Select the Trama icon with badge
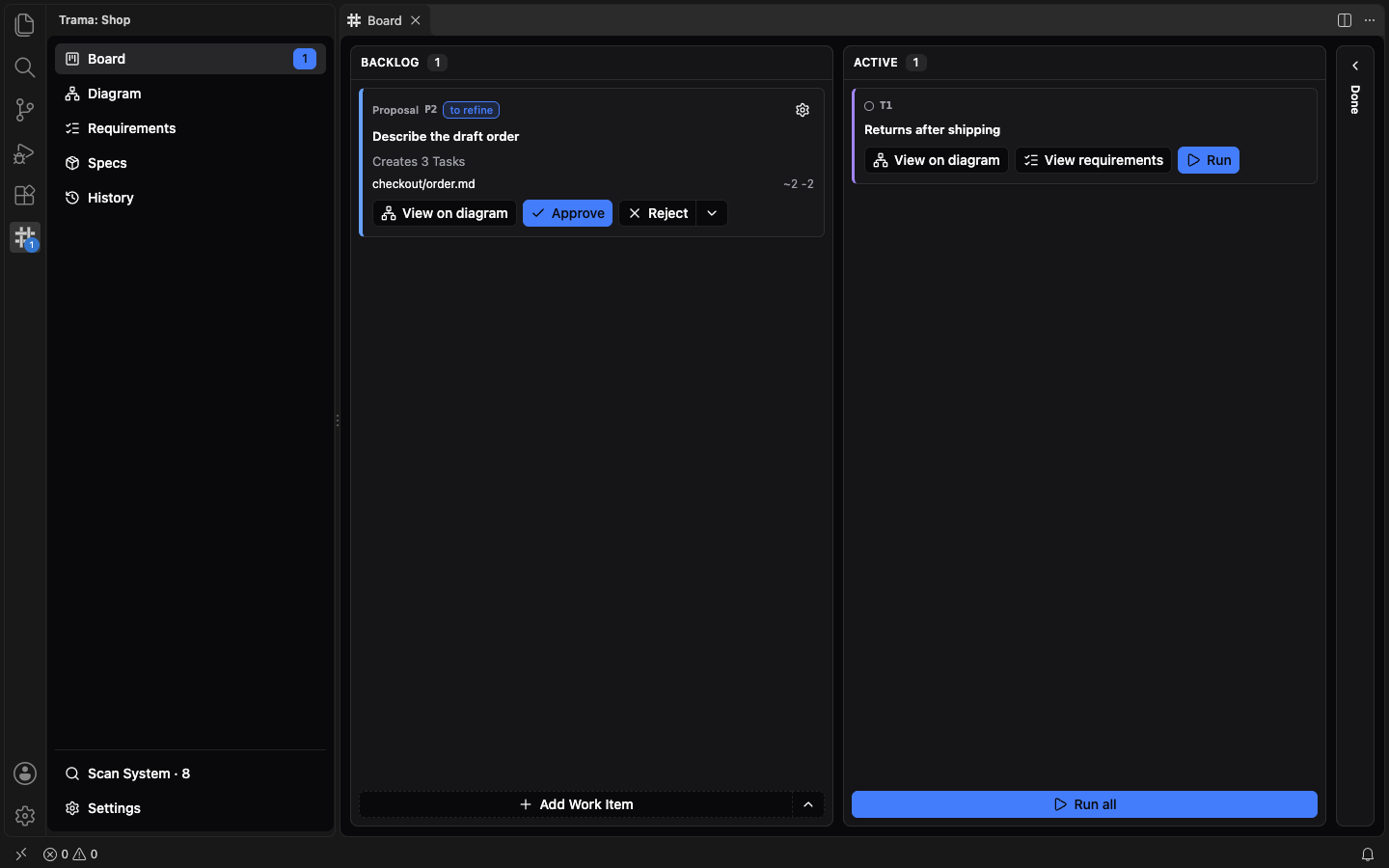 pyautogui.click(x=25, y=237)
